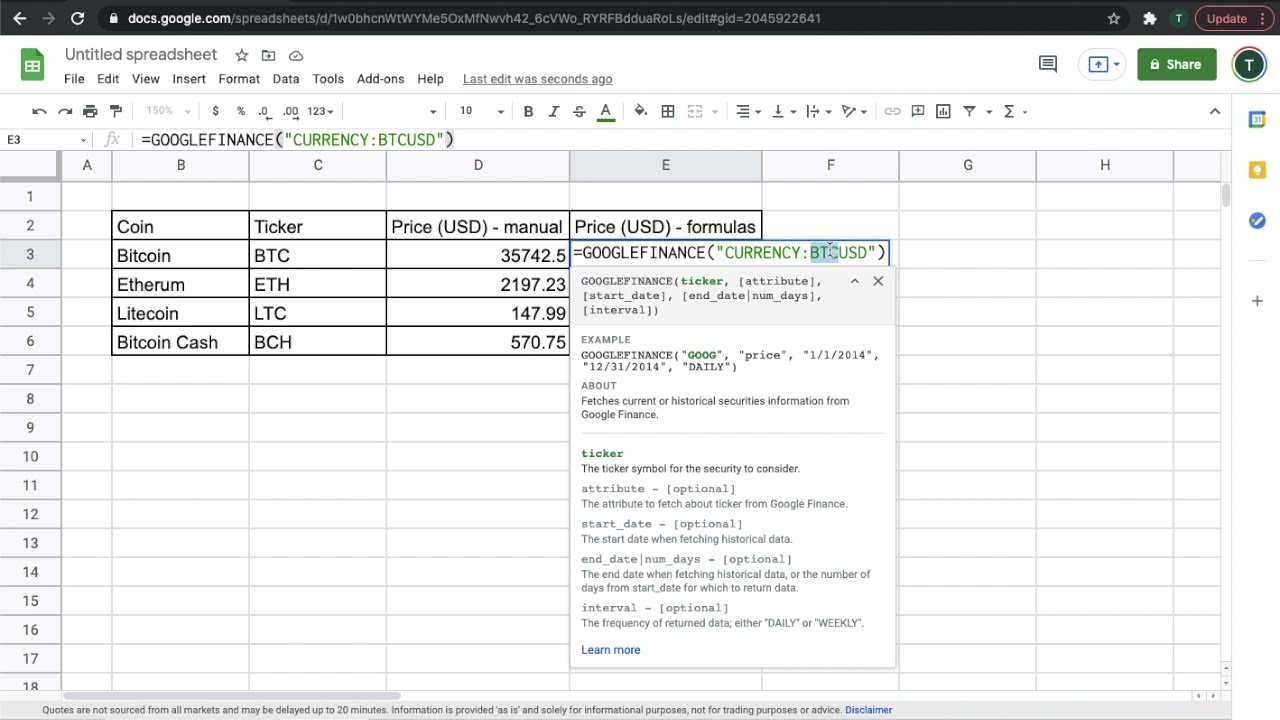Viewport: 1280px width, 720px height.
Task: Click the merge cells icon
Action: point(695,111)
